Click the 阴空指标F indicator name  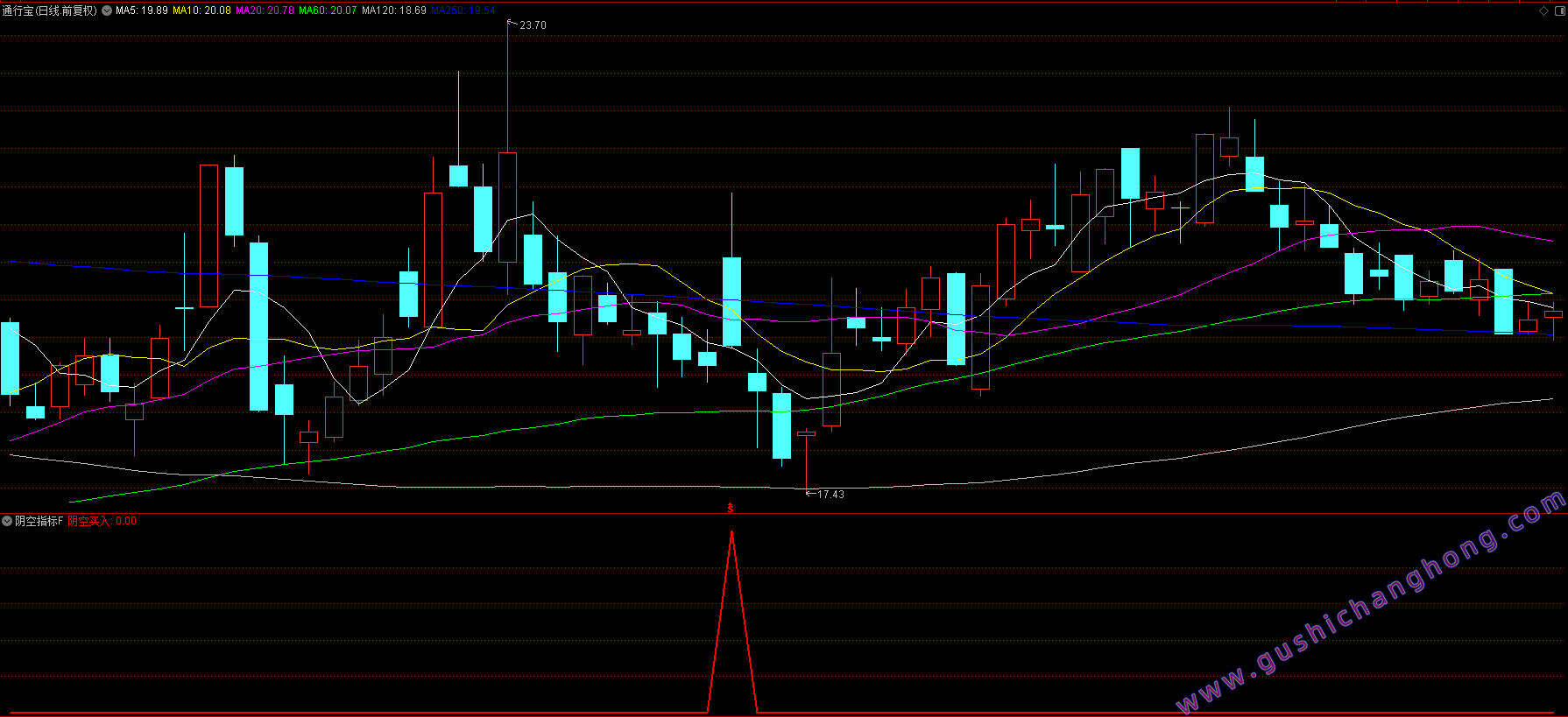click(x=39, y=521)
